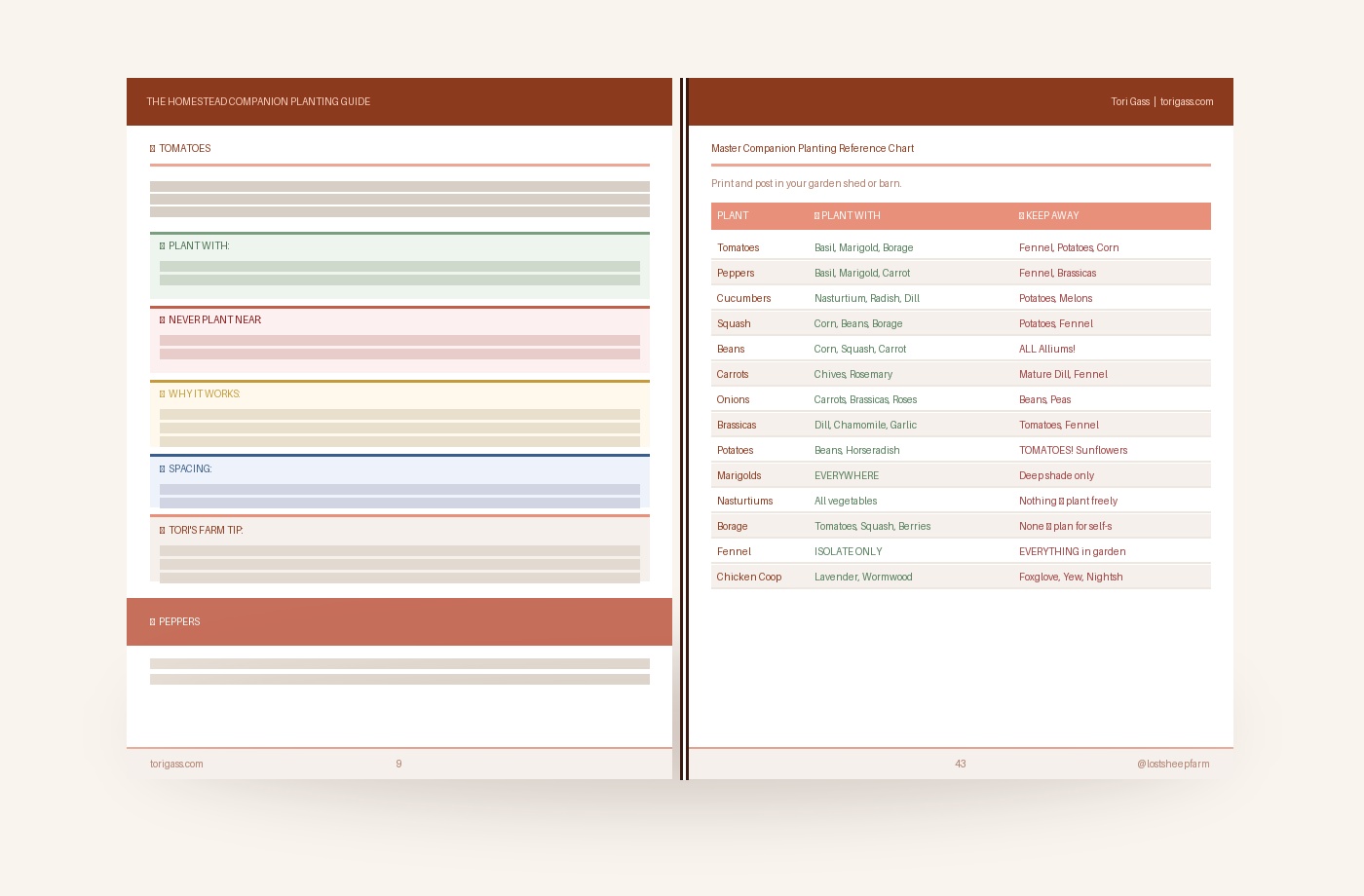The image size is (1364, 896).
Task: Open torigass.com link in left page footer
Action: tap(176, 765)
